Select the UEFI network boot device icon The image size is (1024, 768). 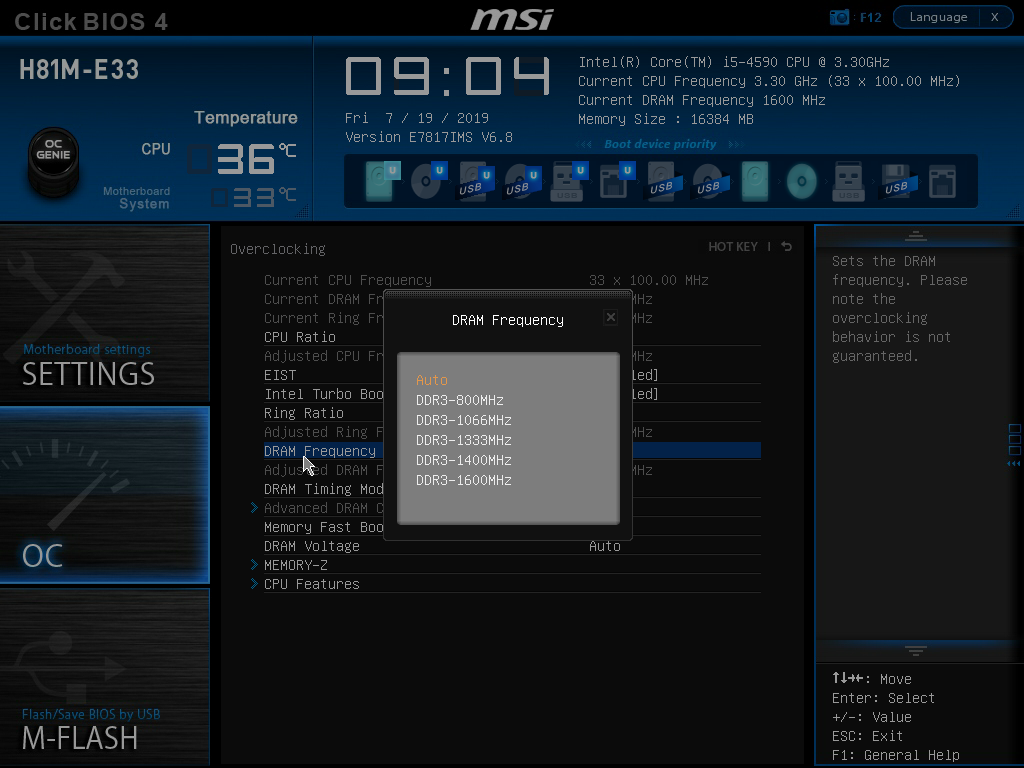point(616,180)
